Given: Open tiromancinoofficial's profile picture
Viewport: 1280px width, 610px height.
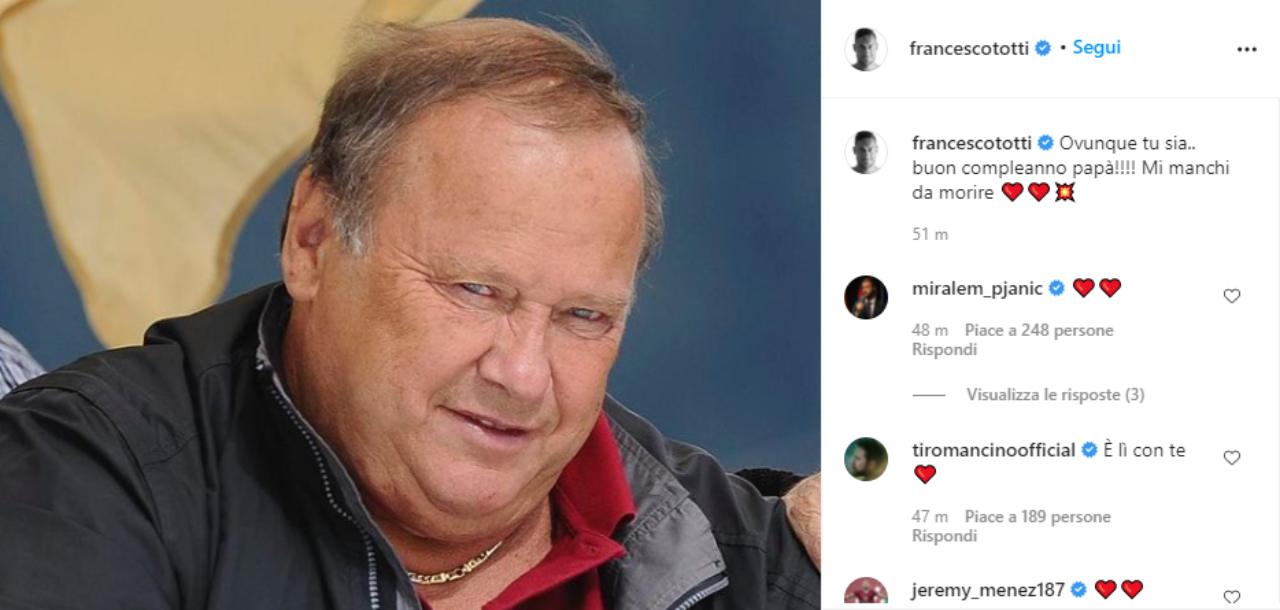Looking at the screenshot, I should 865,459.
